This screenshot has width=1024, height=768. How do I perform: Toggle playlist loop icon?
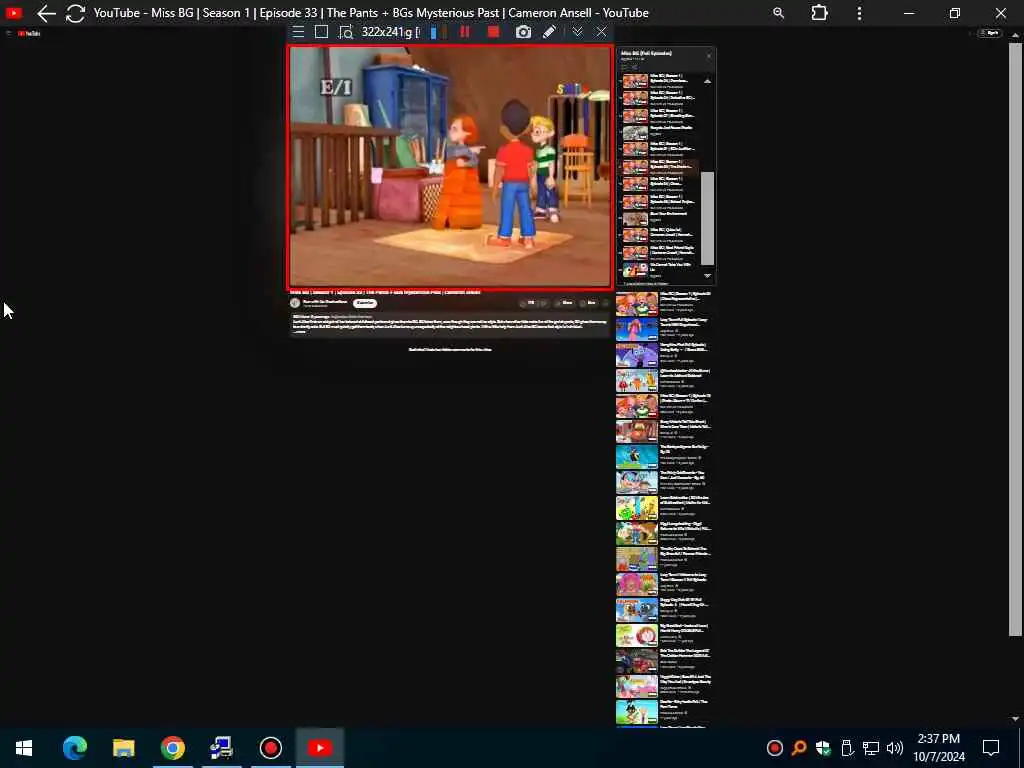click(625, 67)
